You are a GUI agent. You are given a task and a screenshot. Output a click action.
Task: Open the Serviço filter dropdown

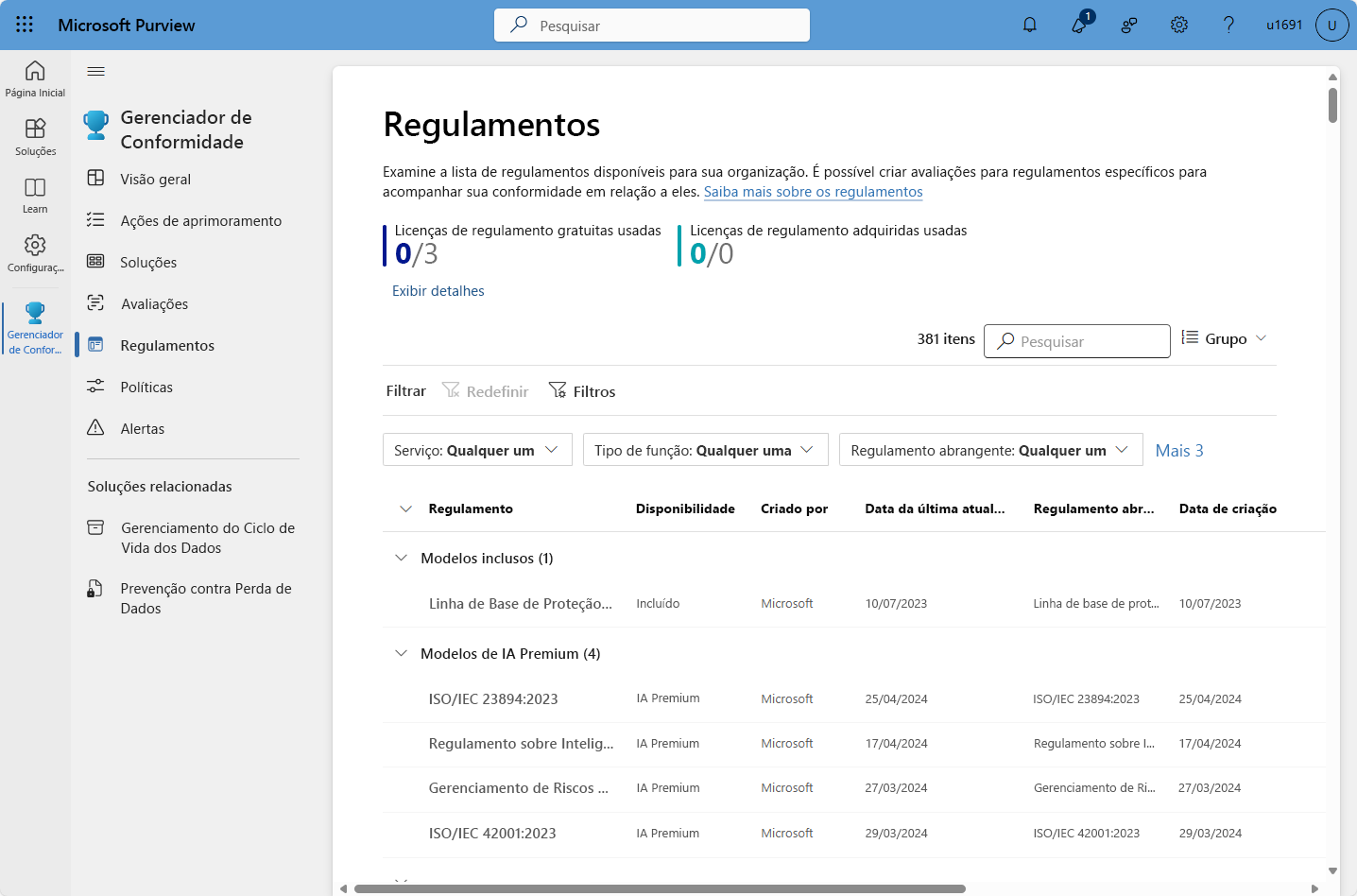(477, 450)
